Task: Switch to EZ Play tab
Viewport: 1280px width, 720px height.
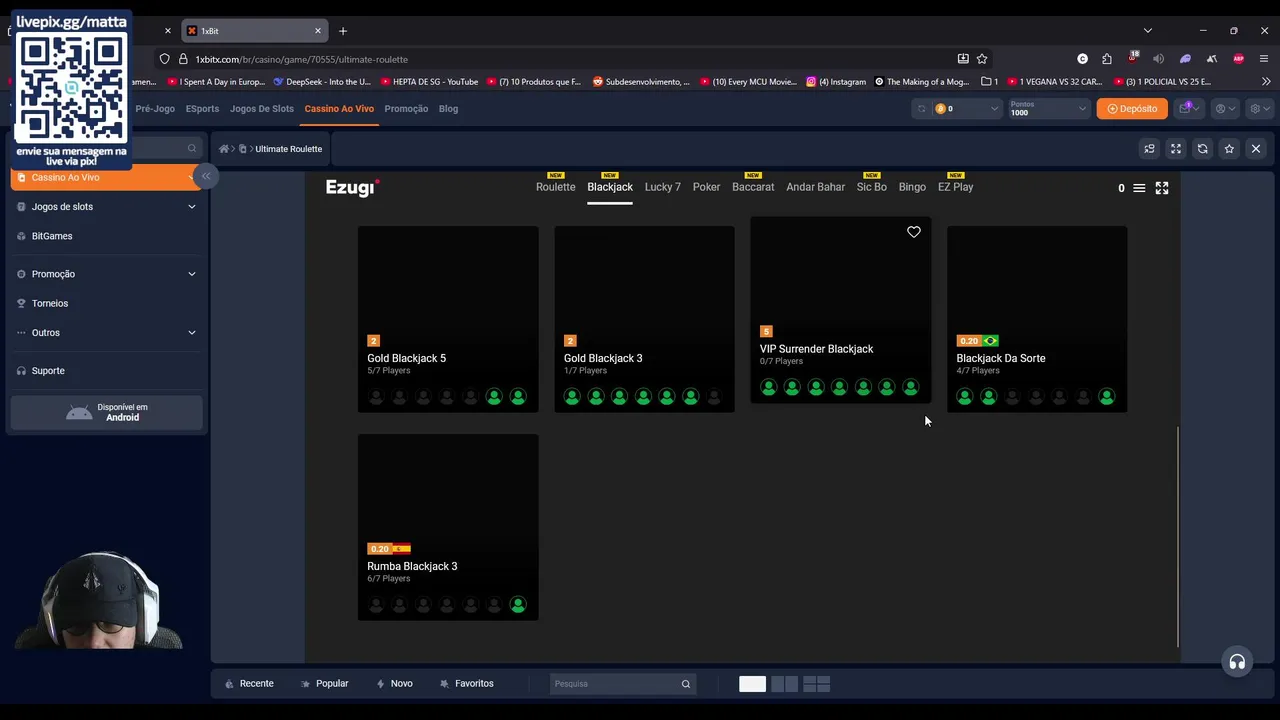Action: pyautogui.click(x=955, y=187)
